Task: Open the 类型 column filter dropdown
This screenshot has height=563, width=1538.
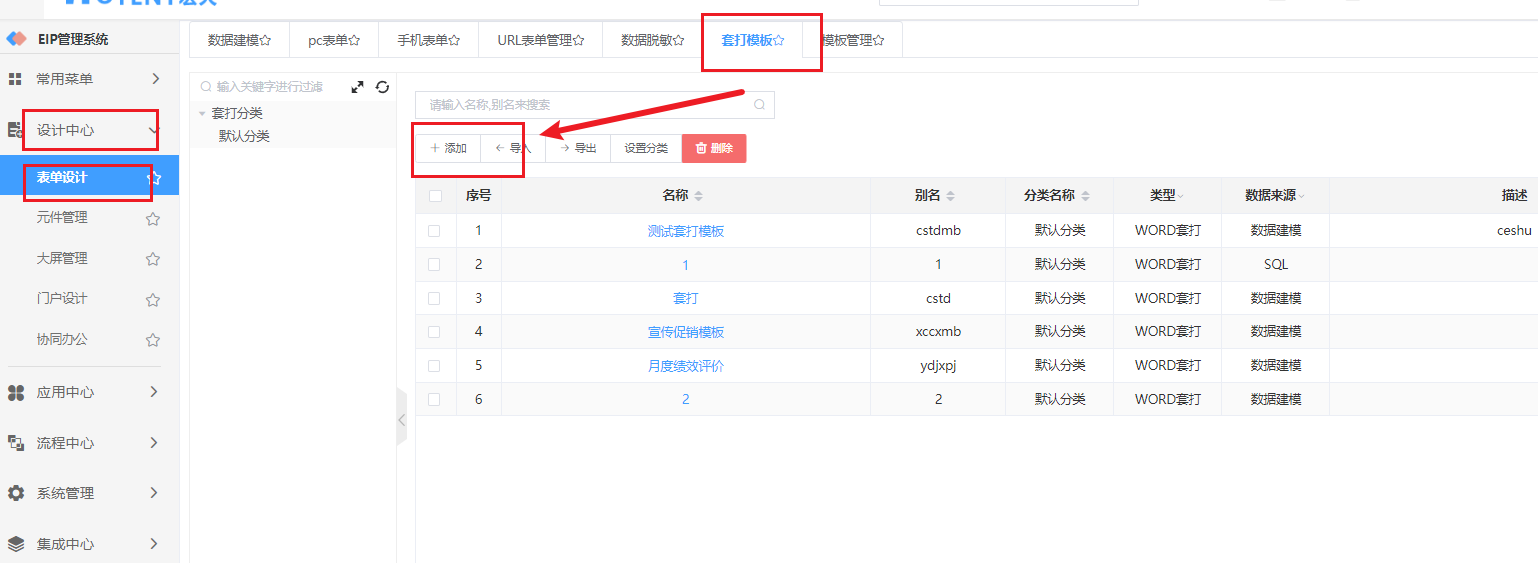Action: point(1180,196)
